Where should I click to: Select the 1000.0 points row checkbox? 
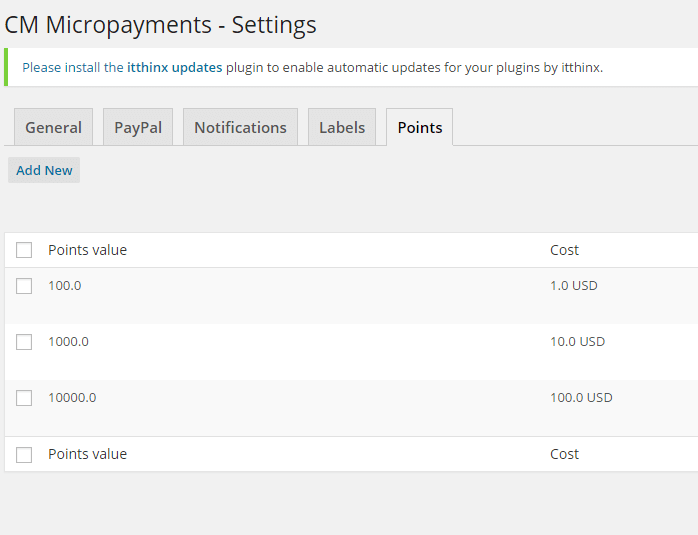pos(24,342)
